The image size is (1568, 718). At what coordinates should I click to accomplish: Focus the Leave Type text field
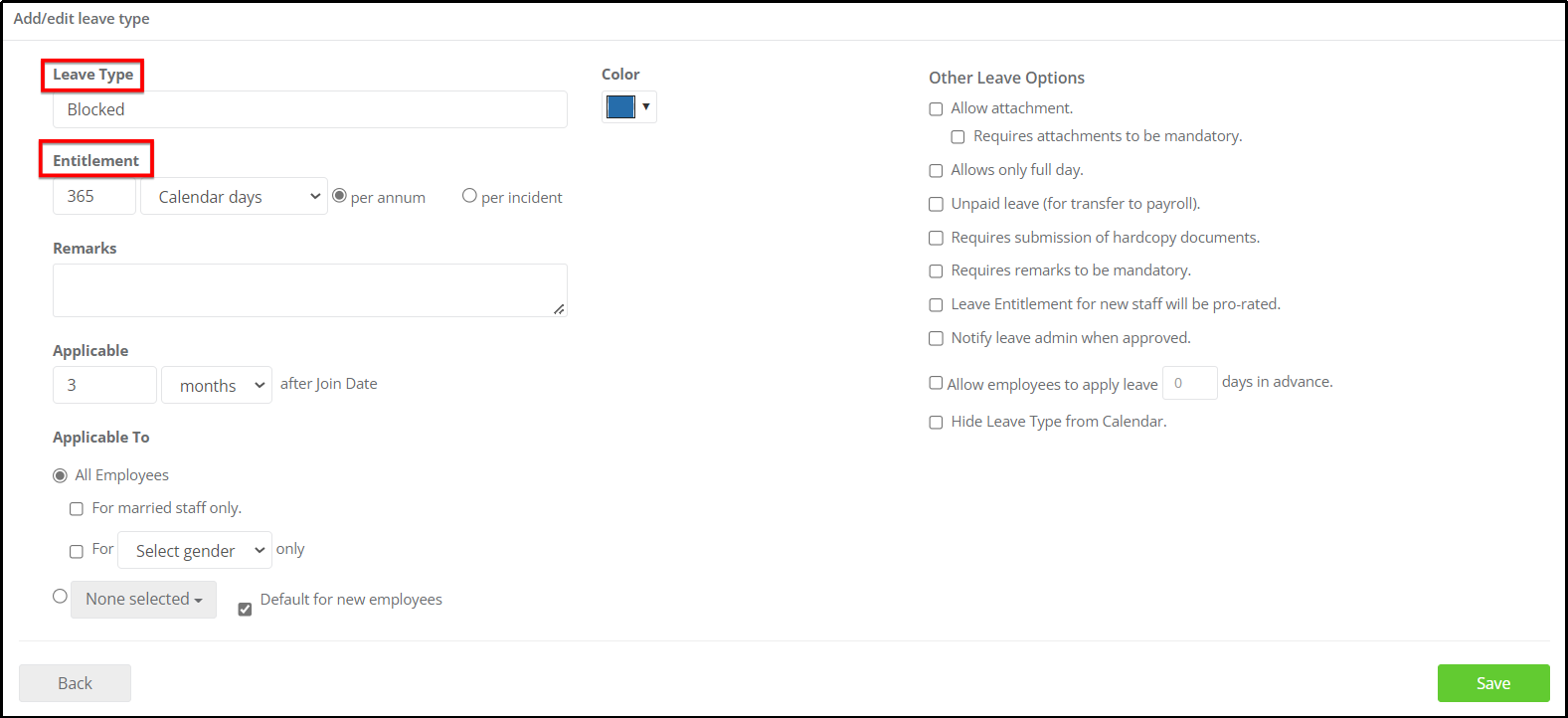click(x=310, y=109)
